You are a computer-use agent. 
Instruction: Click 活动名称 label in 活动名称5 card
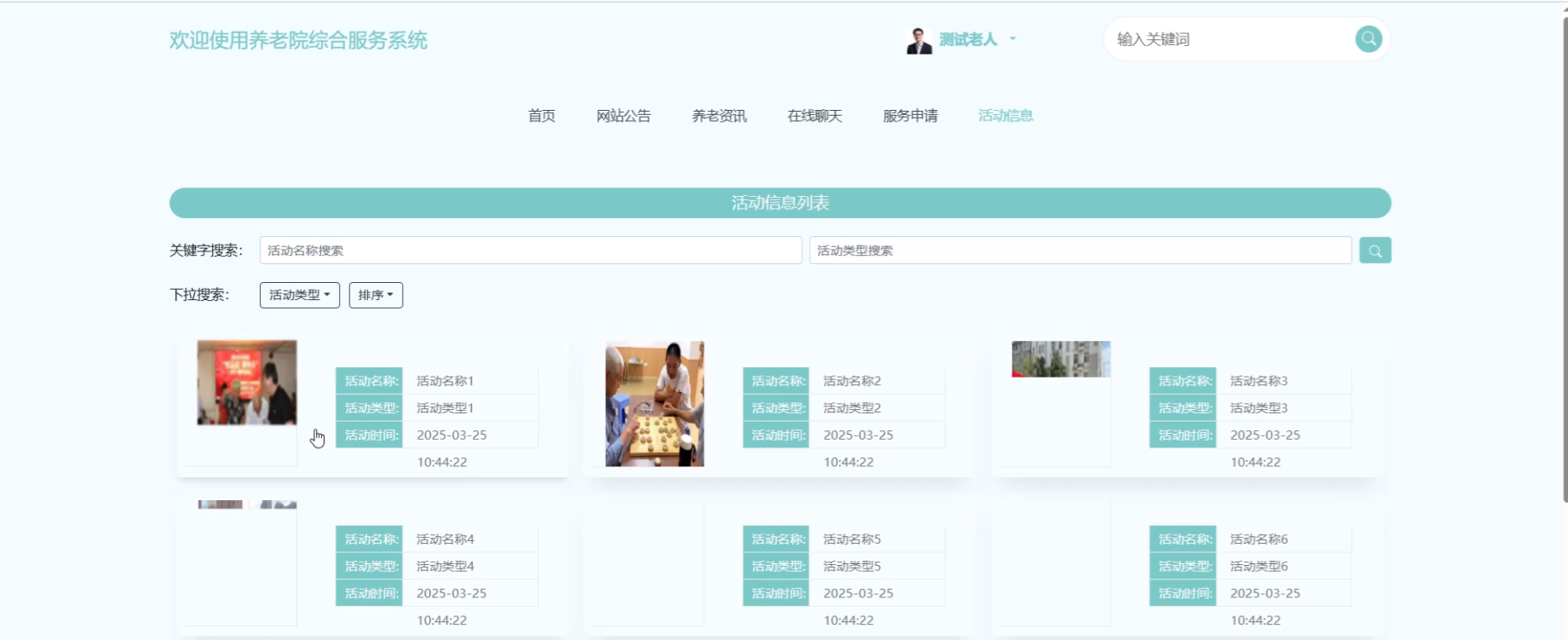(776, 539)
